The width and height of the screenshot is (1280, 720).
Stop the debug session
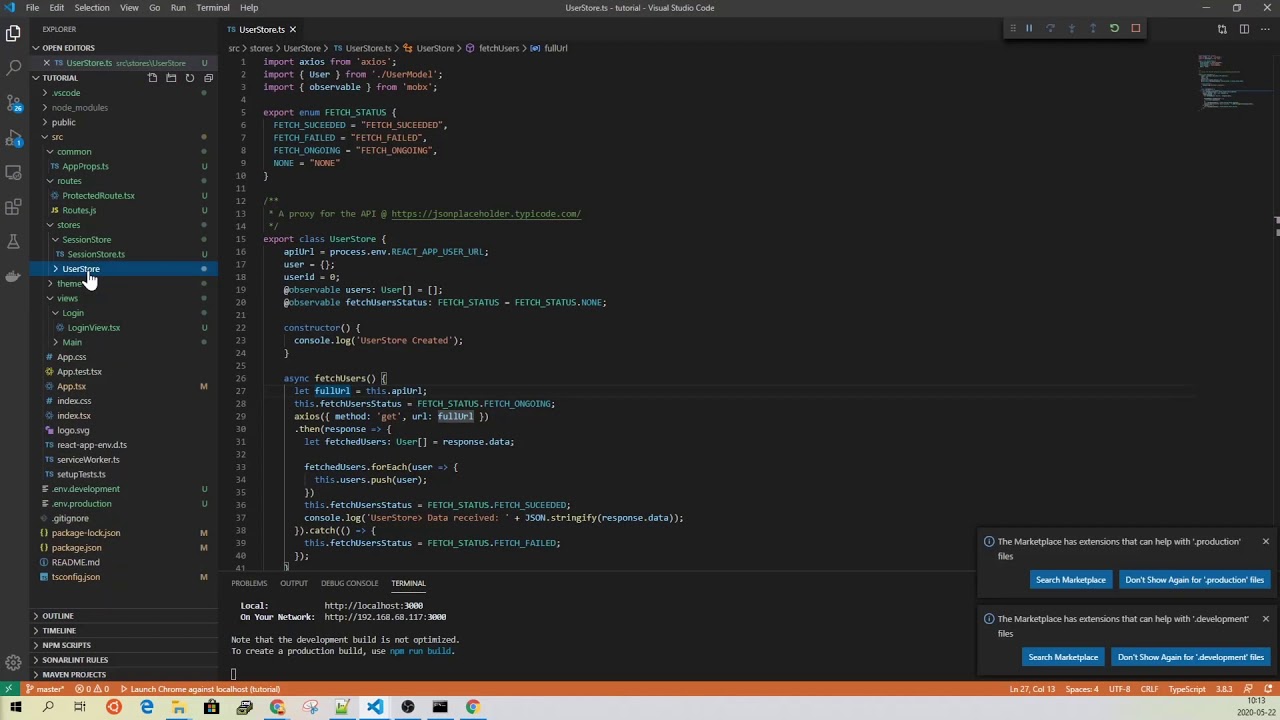(x=1135, y=29)
